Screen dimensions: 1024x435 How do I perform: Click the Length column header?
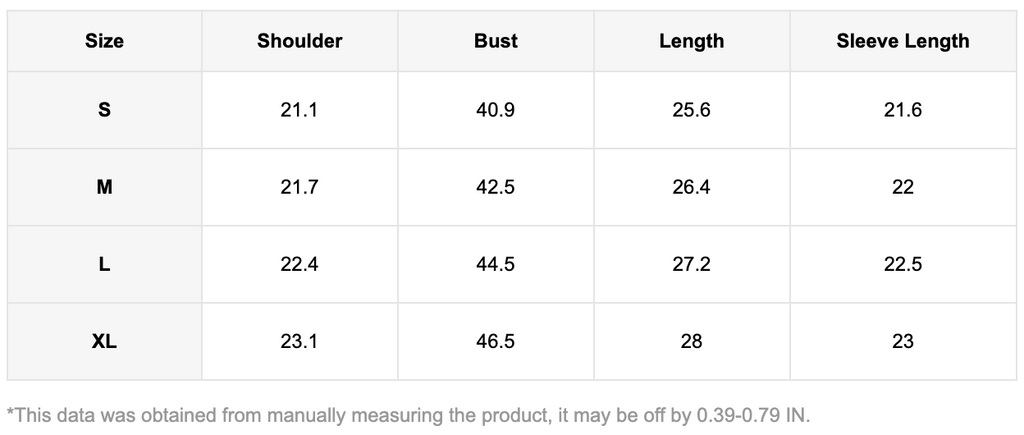pyautogui.click(x=691, y=41)
